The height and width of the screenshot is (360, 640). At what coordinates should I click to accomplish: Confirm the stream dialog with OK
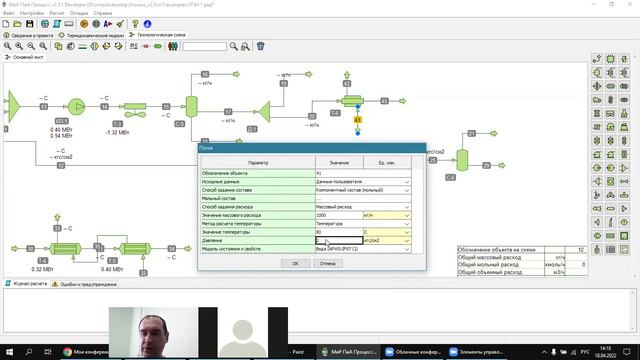tap(296, 264)
